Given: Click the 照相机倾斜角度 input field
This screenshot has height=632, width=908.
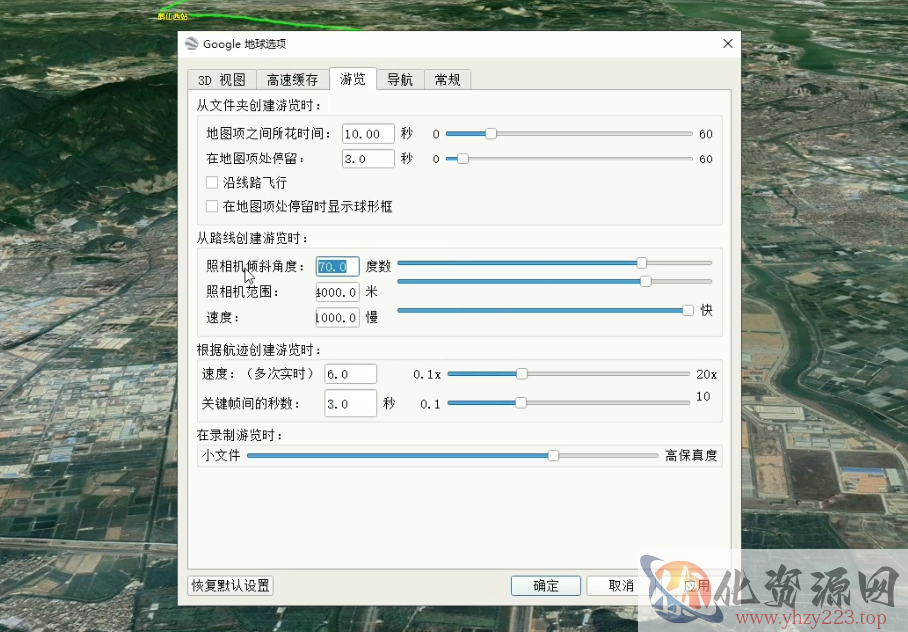Looking at the screenshot, I should tap(338, 266).
